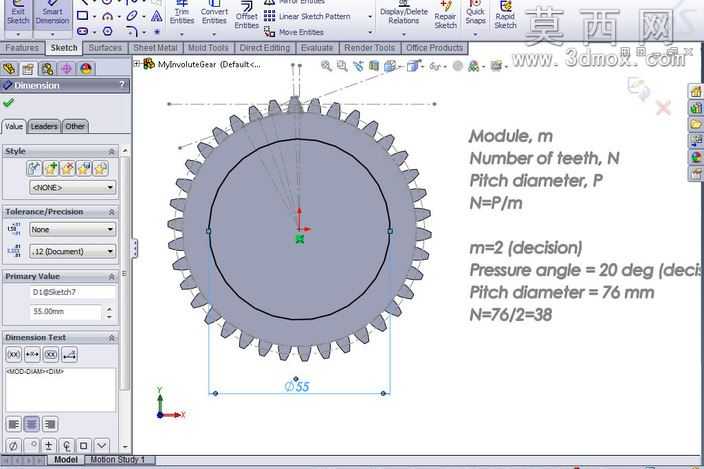Viewport: 704px width, 469px height.
Task: Select the Ellipse sketch tool
Action: [x=132, y=16]
